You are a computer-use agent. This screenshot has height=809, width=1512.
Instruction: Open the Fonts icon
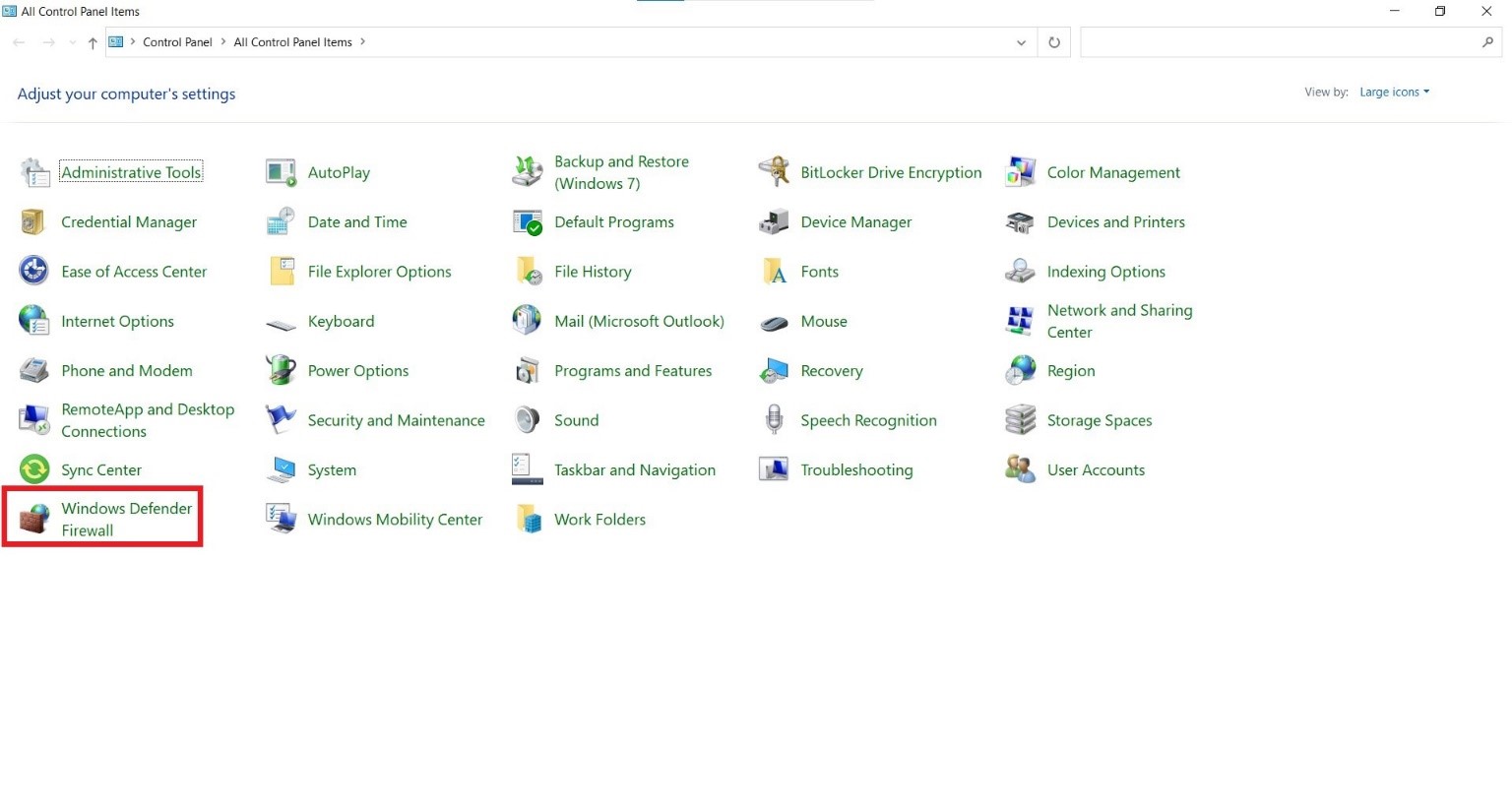coord(775,272)
